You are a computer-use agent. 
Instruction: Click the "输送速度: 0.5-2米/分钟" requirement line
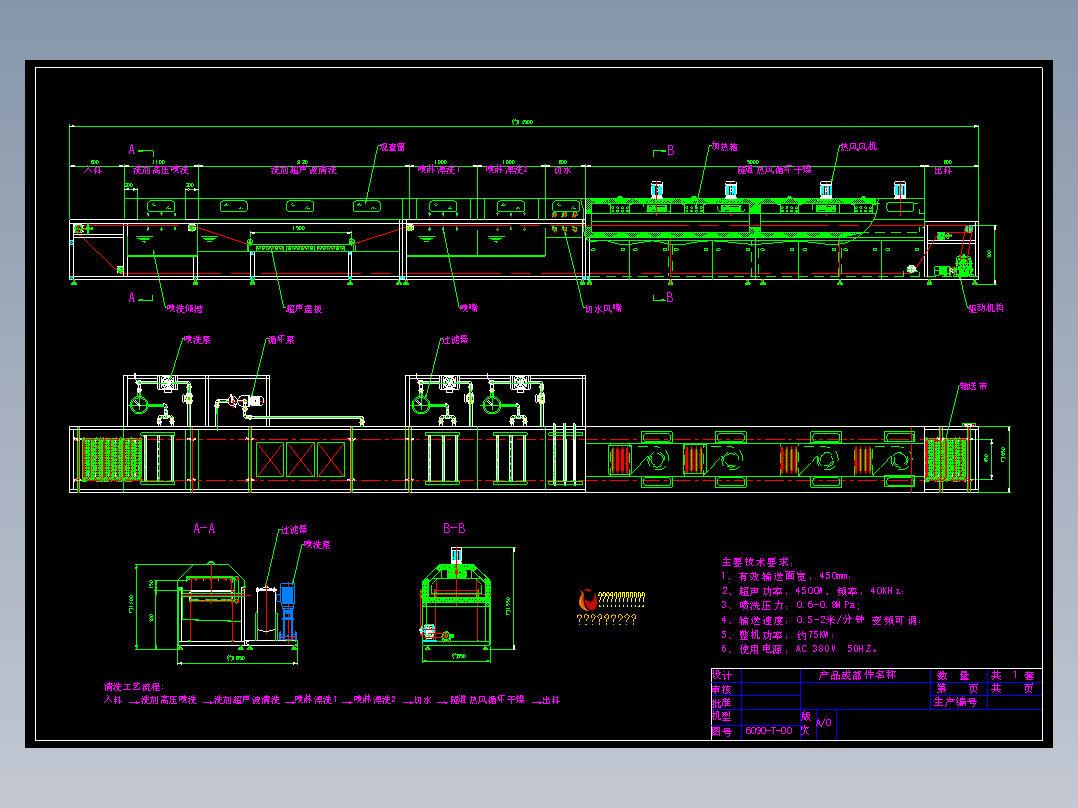pos(822,620)
